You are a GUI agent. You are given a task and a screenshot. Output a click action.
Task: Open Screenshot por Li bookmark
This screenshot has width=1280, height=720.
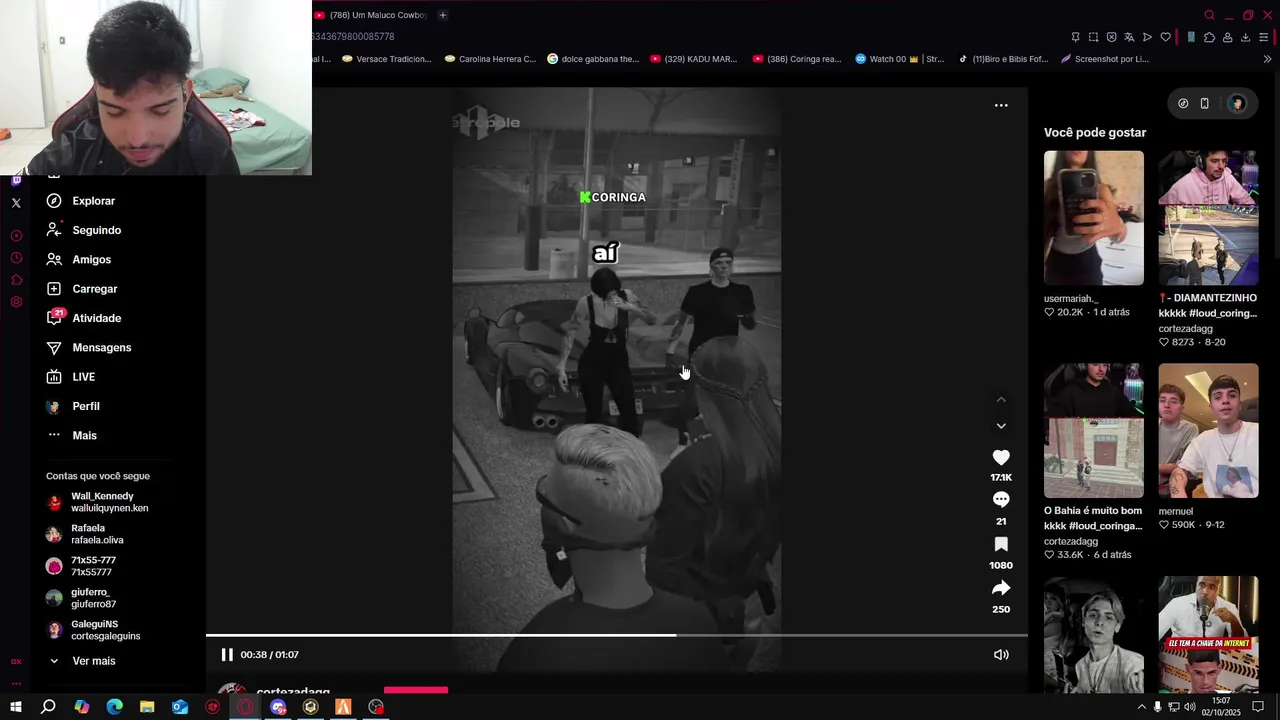pyautogui.click(x=1105, y=59)
